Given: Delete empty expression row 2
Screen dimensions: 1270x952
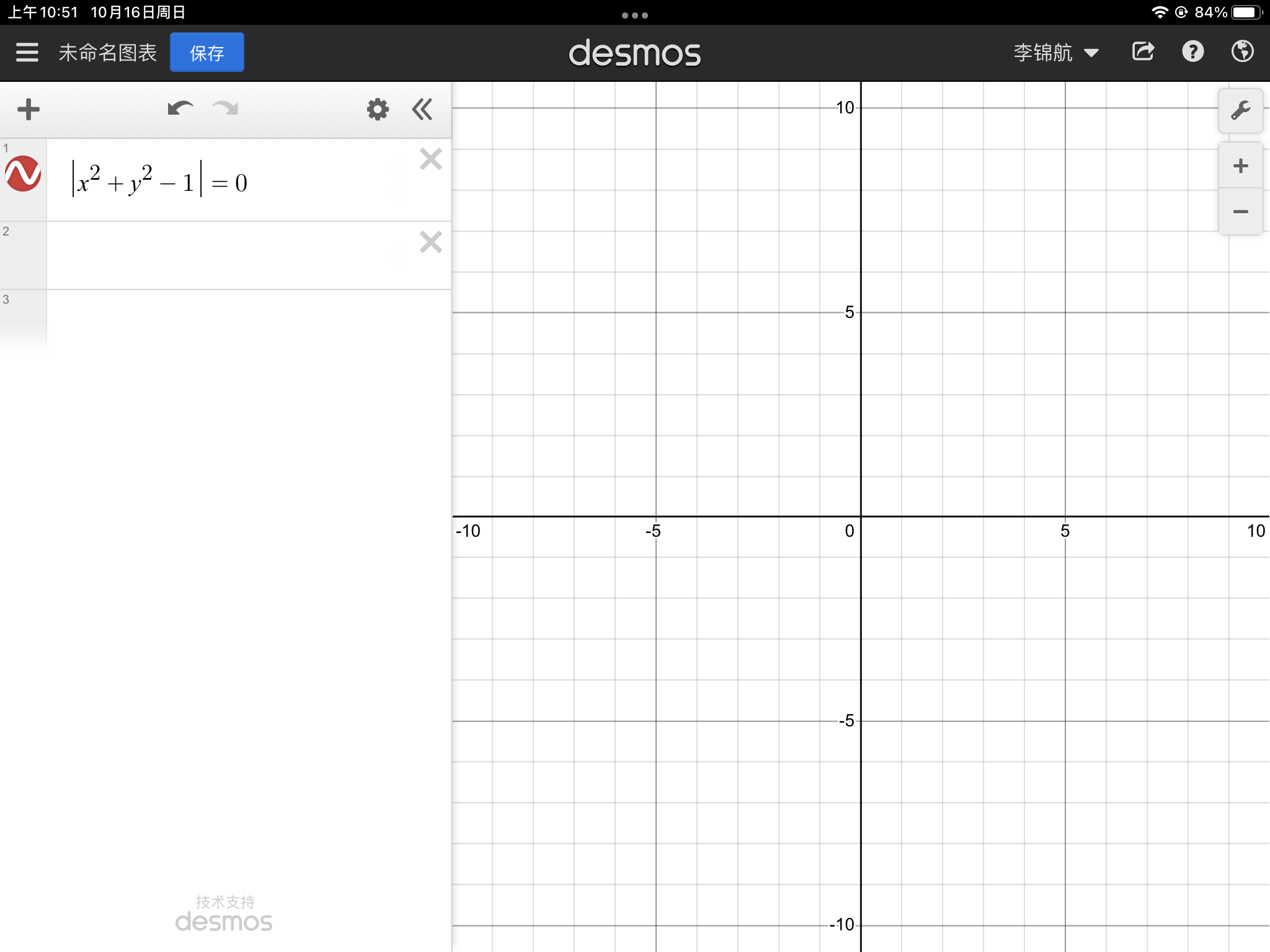Looking at the screenshot, I should coord(430,242).
